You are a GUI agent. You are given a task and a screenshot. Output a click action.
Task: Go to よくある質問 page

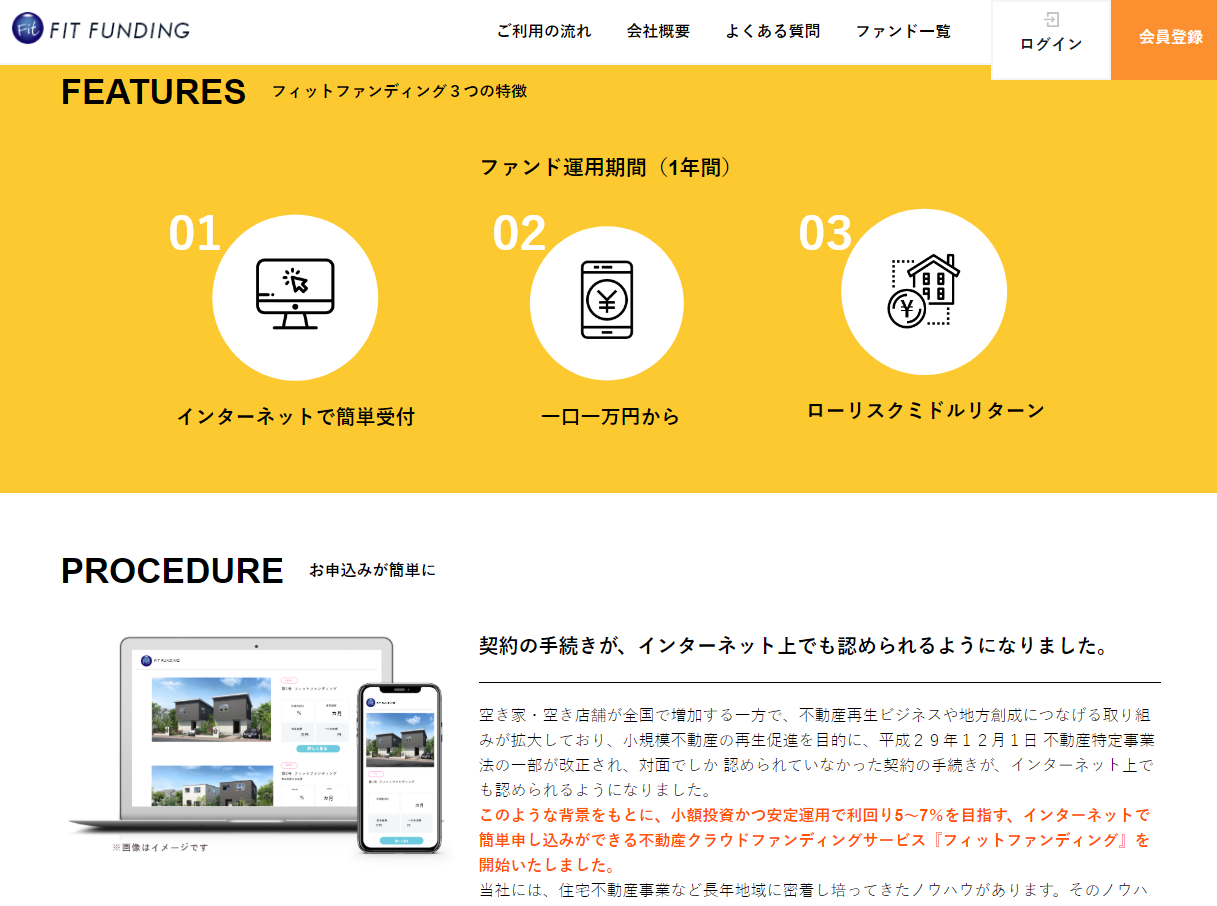pos(773,31)
